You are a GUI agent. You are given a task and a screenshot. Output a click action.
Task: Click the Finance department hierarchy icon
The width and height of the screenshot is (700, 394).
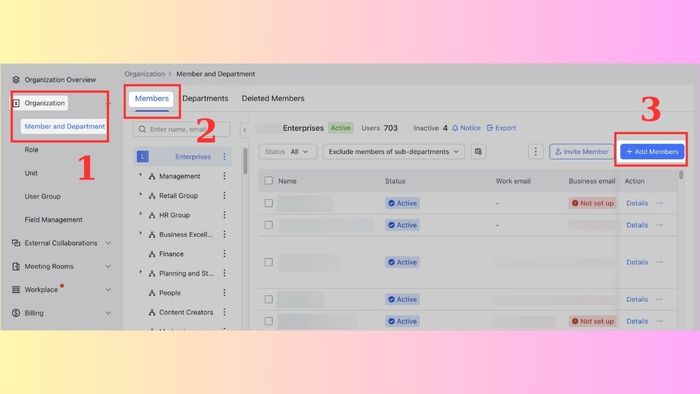pos(152,254)
